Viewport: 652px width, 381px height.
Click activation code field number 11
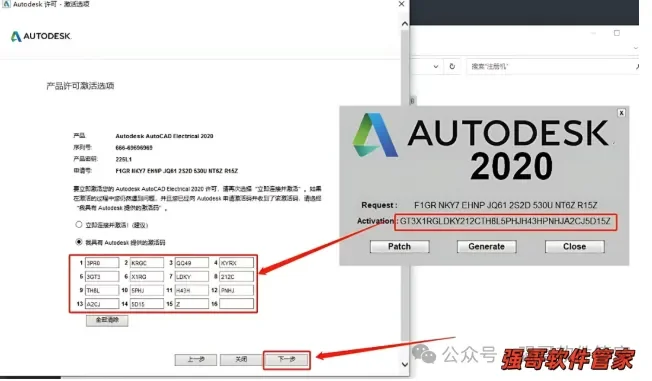click(x=192, y=290)
